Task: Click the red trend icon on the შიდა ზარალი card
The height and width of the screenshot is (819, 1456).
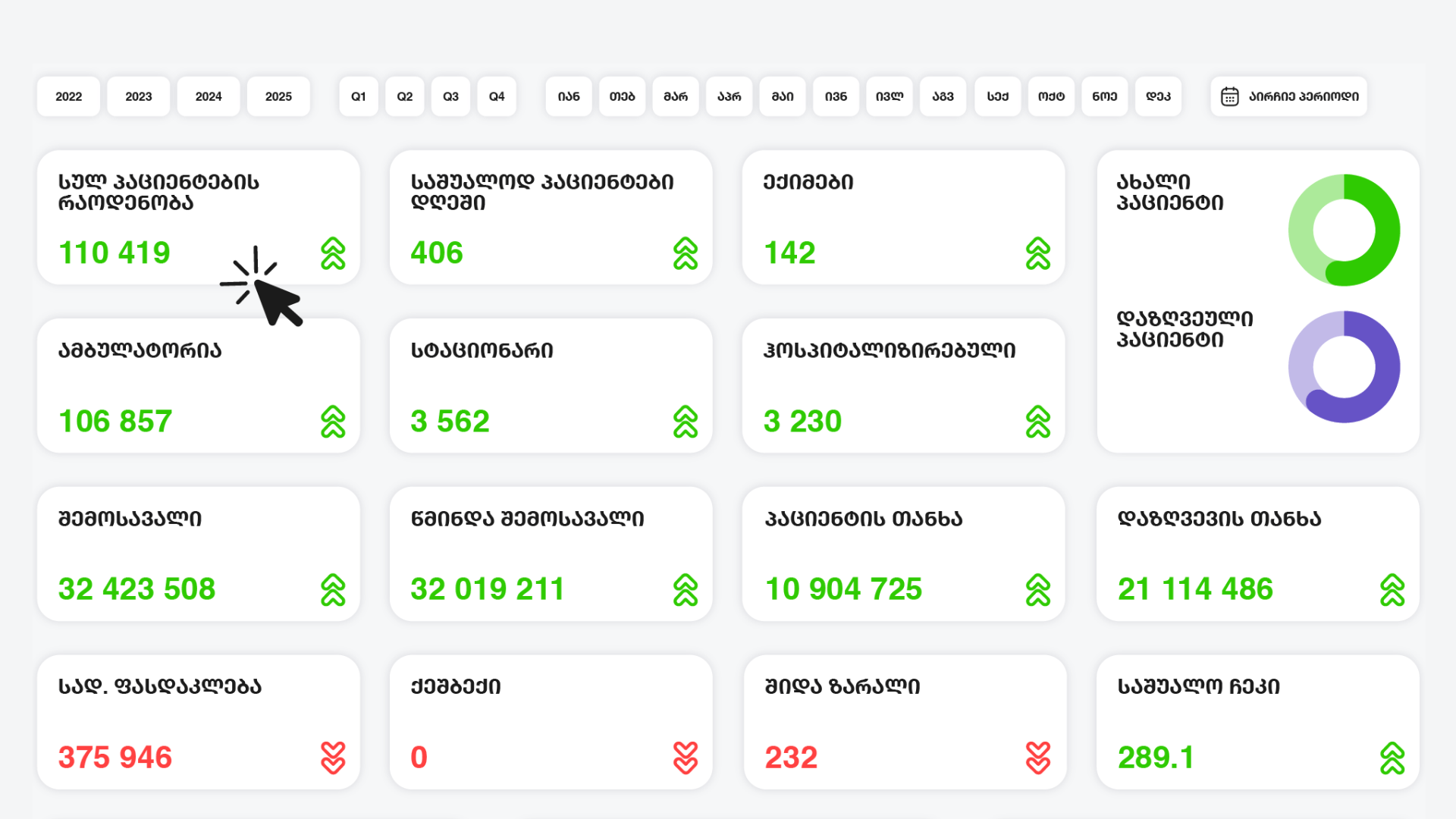Action: (1037, 758)
